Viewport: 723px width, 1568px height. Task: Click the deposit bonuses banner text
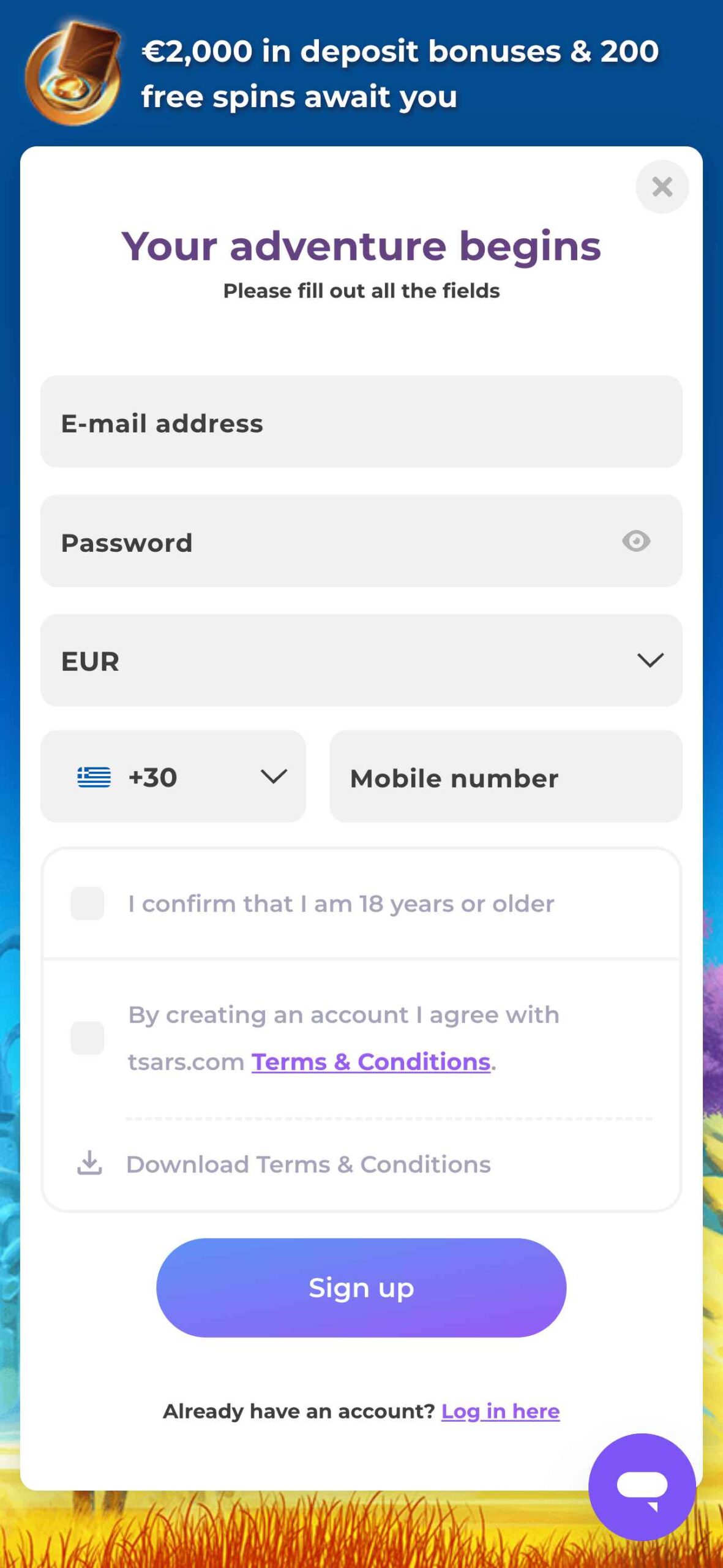400,73
